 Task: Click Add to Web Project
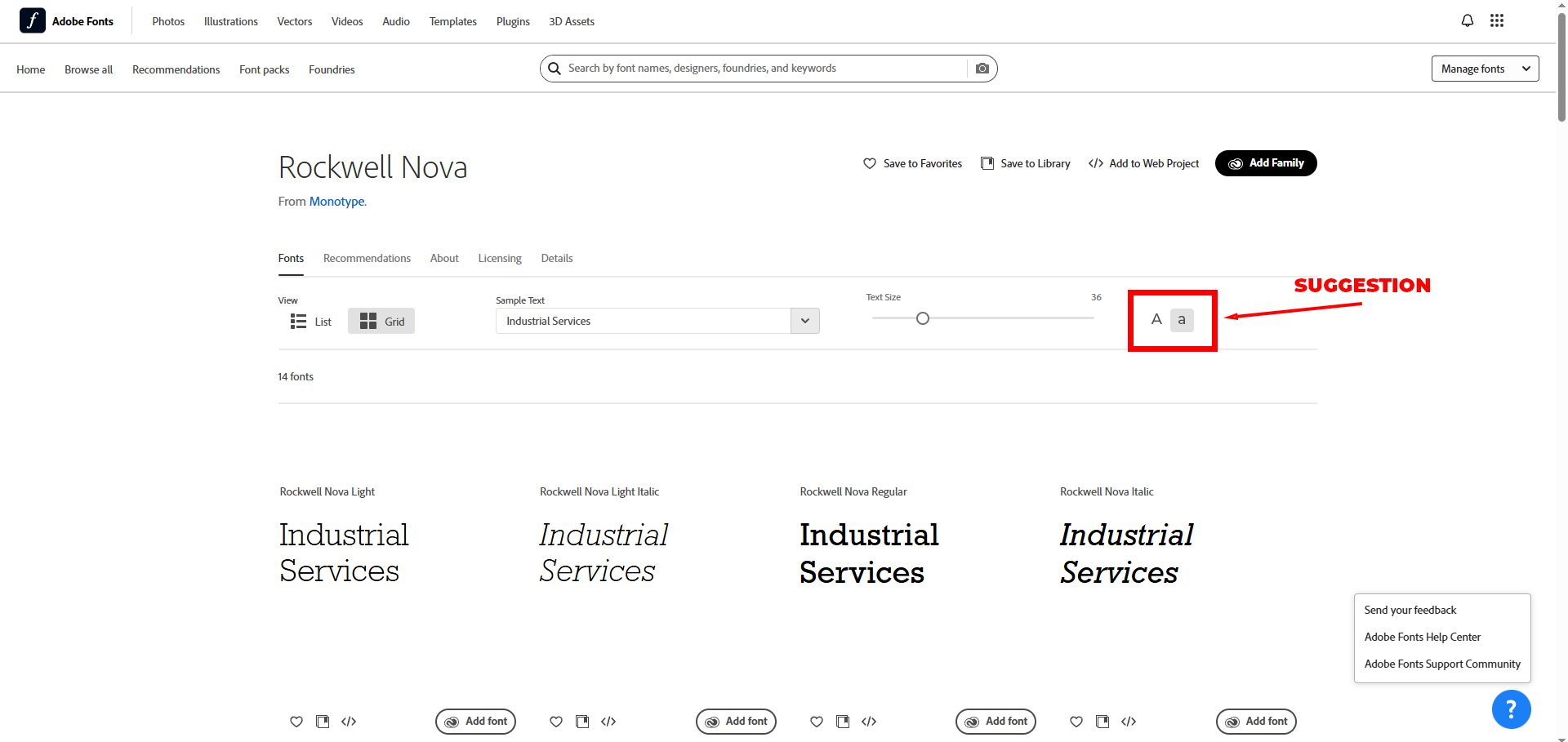(1144, 163)
